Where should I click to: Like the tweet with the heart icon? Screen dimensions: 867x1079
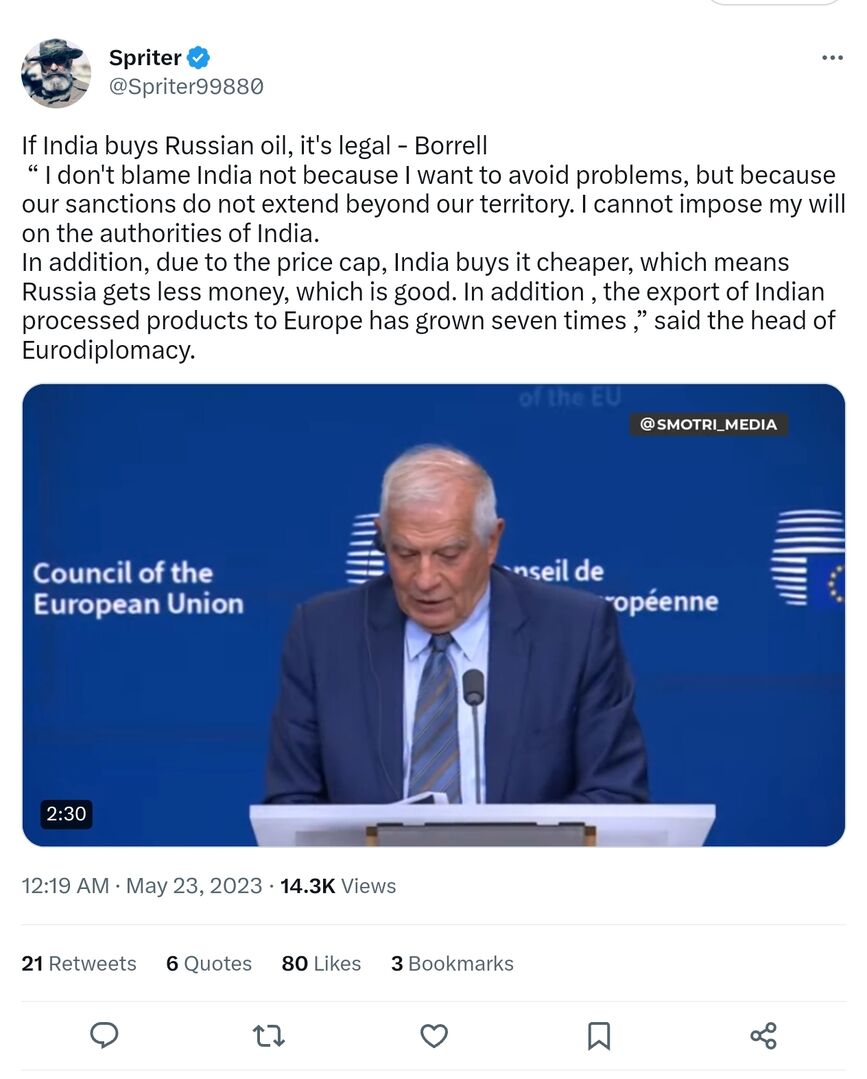coord(433,1035)
